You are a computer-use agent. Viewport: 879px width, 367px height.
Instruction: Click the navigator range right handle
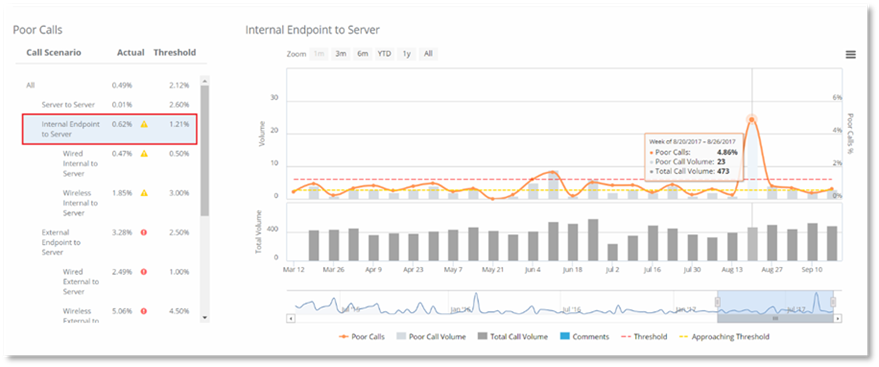click(832, 303)
